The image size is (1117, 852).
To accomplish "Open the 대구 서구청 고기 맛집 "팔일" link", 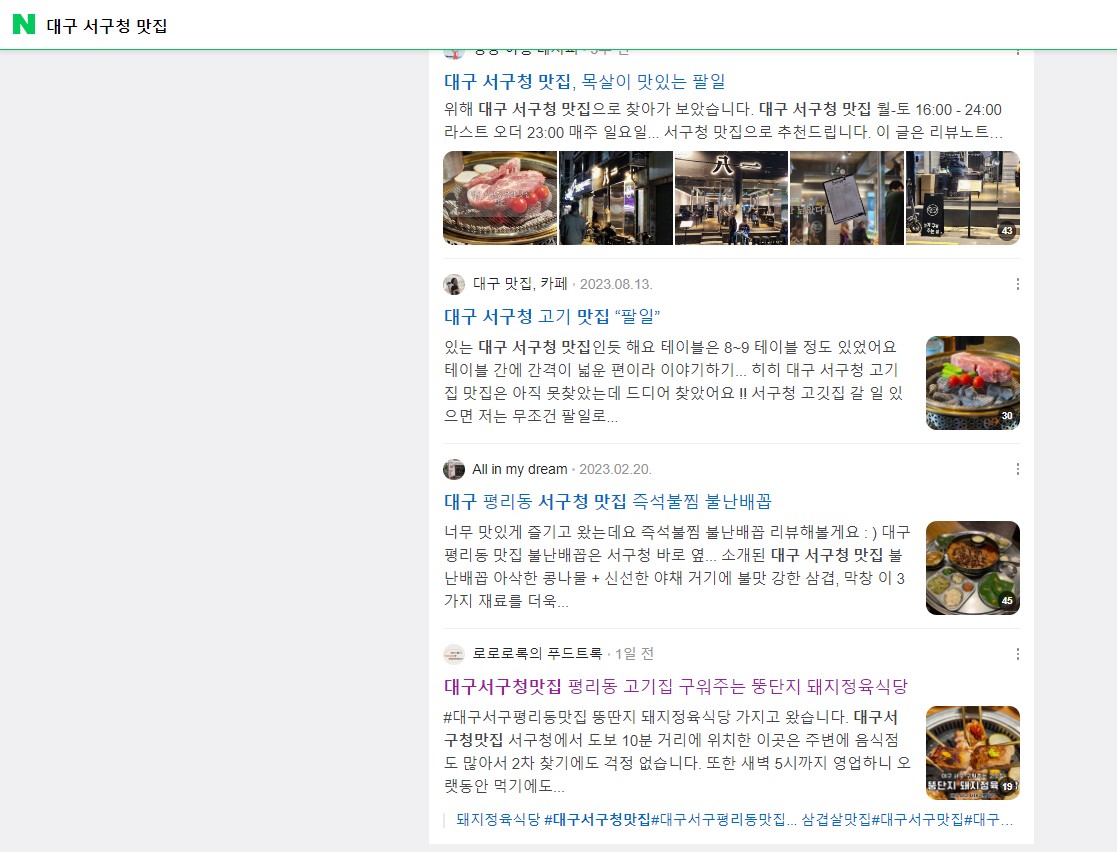I will (x=552, y=316).
